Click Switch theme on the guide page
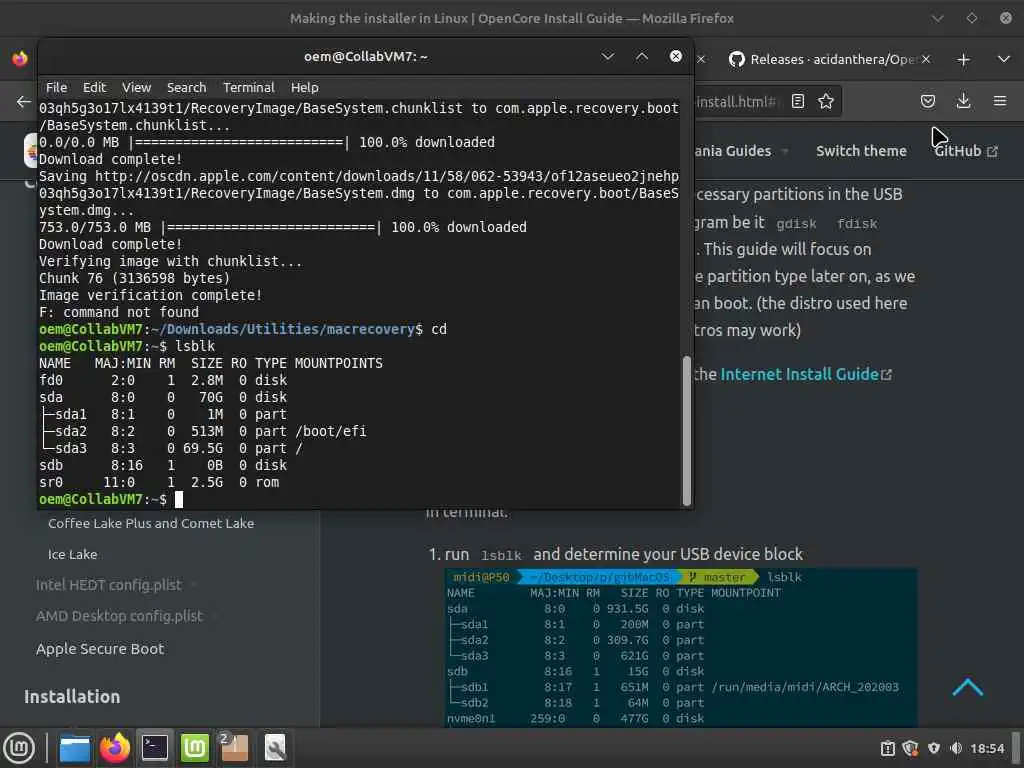The image size is (1024, 768). (x=861, y=151)
